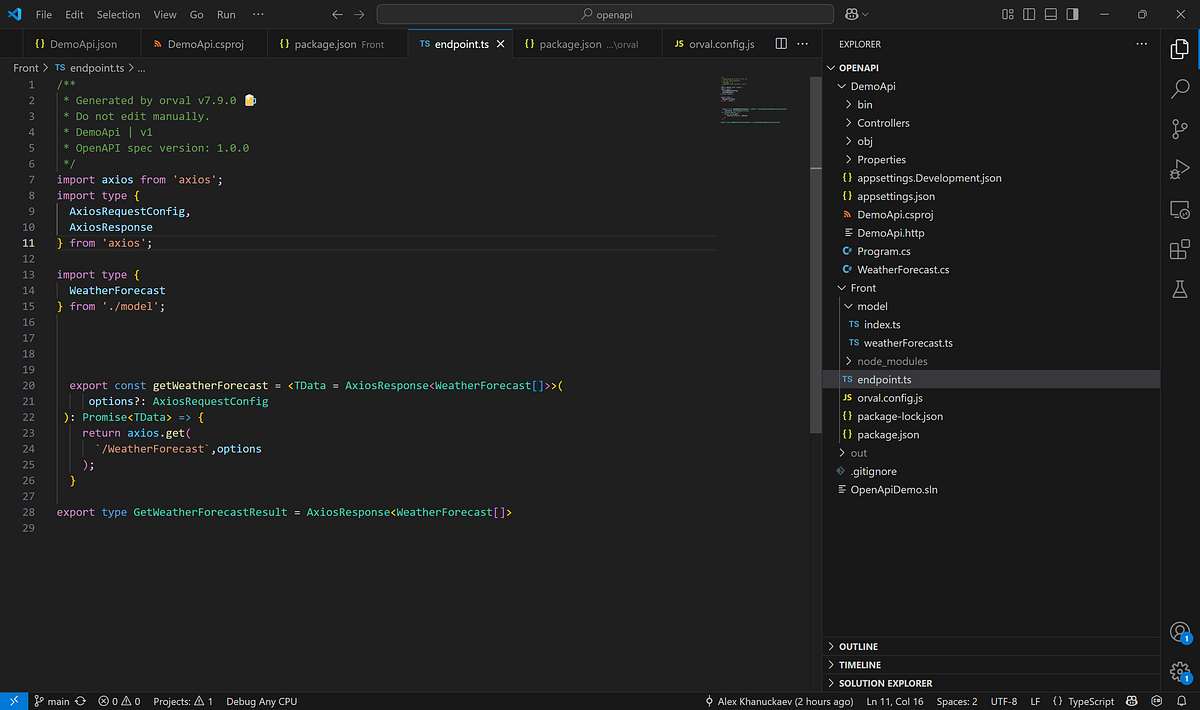Switch to the orval.config.js tab

click(721, 44)
